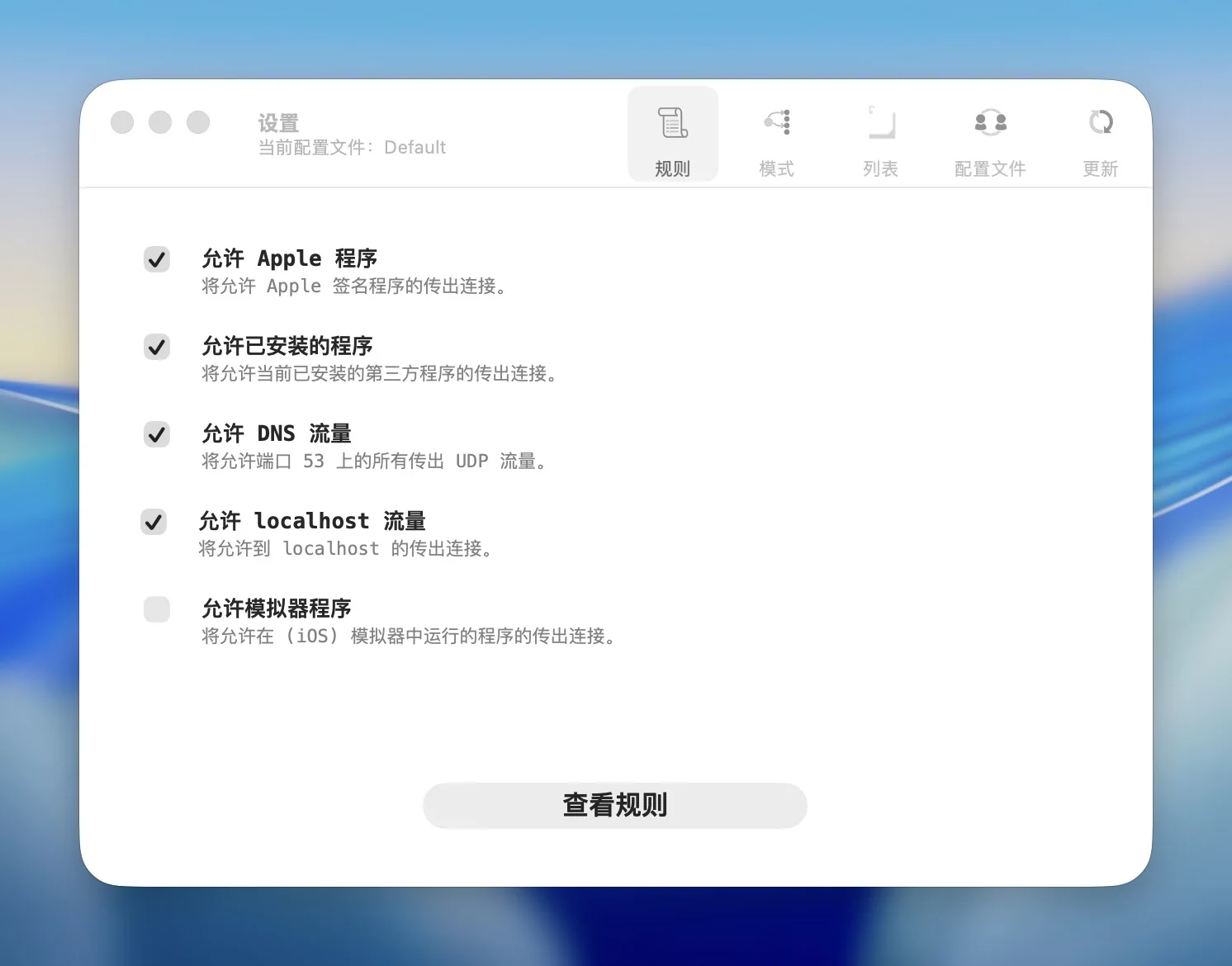Viewport: 1232px width, 966px height.
Task: Click the 允许已安装的程序 label
Action: click(x=287, y=346)
